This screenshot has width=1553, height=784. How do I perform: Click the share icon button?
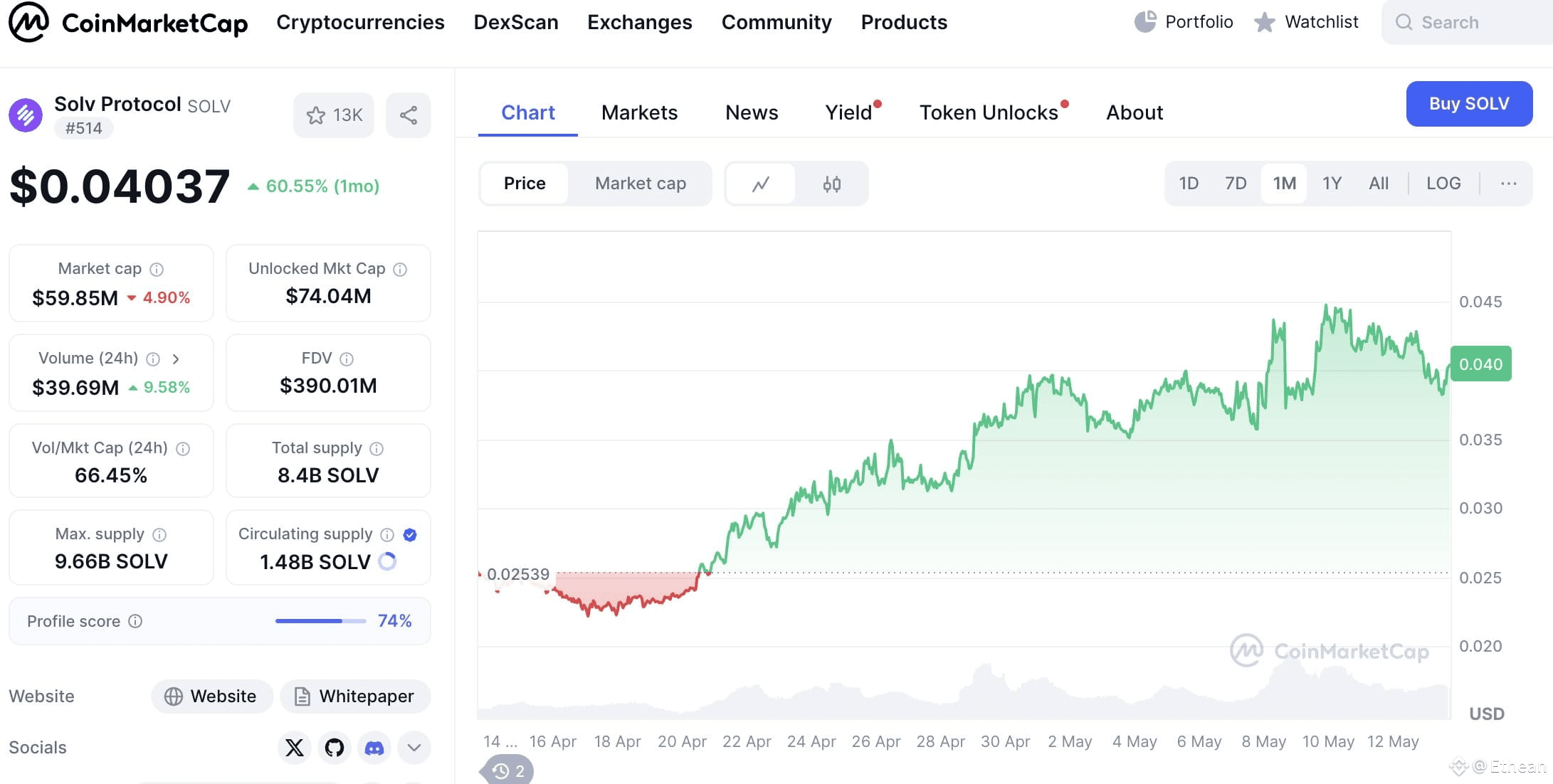409,115
